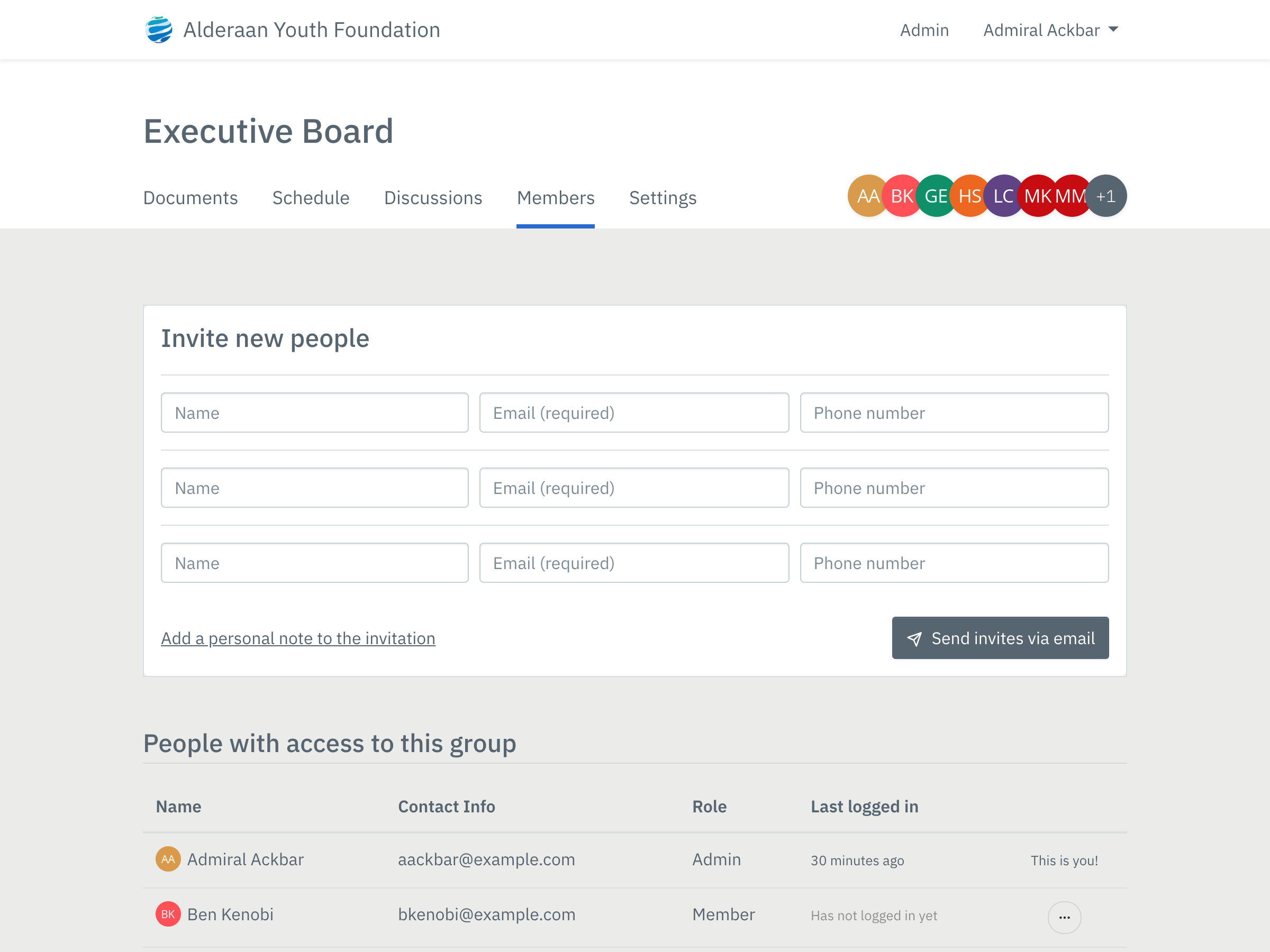Click the Admiral Ackbar avatar icon AA
The height and width of the screenshot is (952, 1270).
point(867,195)
